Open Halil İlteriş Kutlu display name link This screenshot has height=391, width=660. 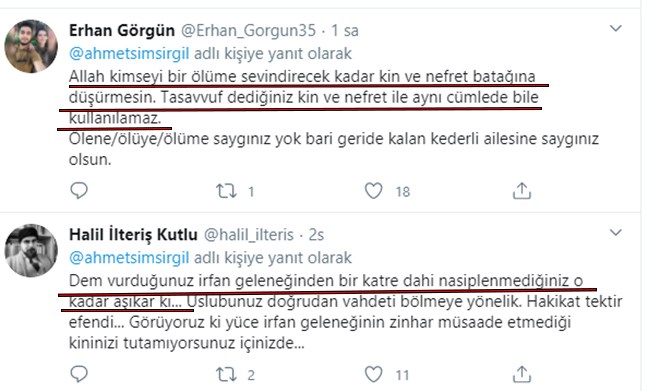pos(133,235)
